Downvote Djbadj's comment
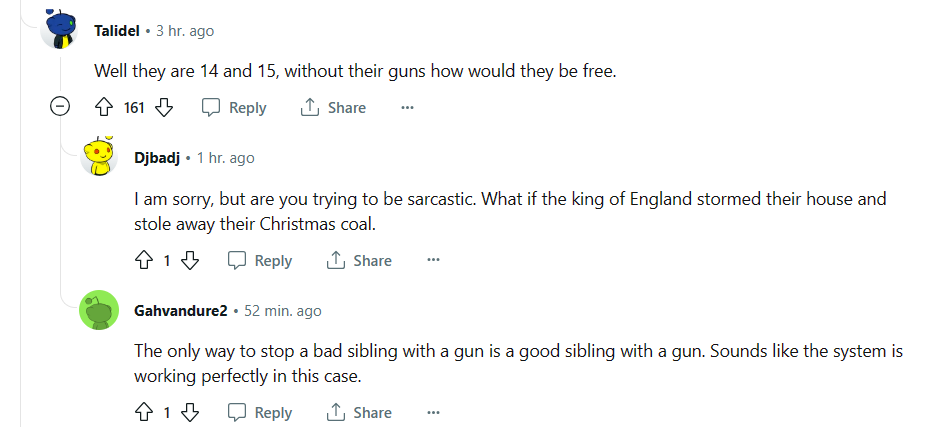 point(190,260)
